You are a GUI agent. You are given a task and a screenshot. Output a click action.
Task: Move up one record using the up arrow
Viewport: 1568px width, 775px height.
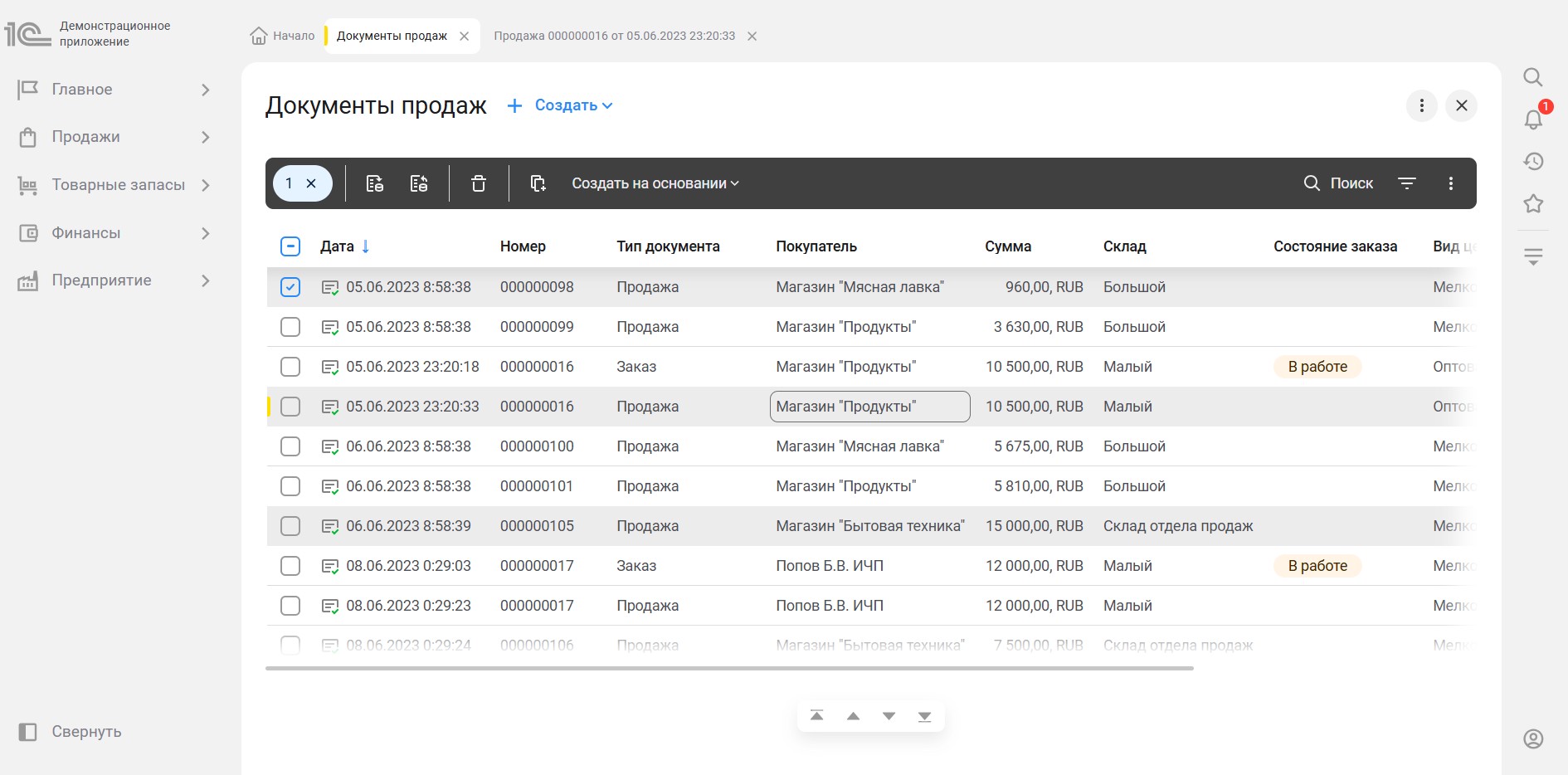(x=853, y=716)
